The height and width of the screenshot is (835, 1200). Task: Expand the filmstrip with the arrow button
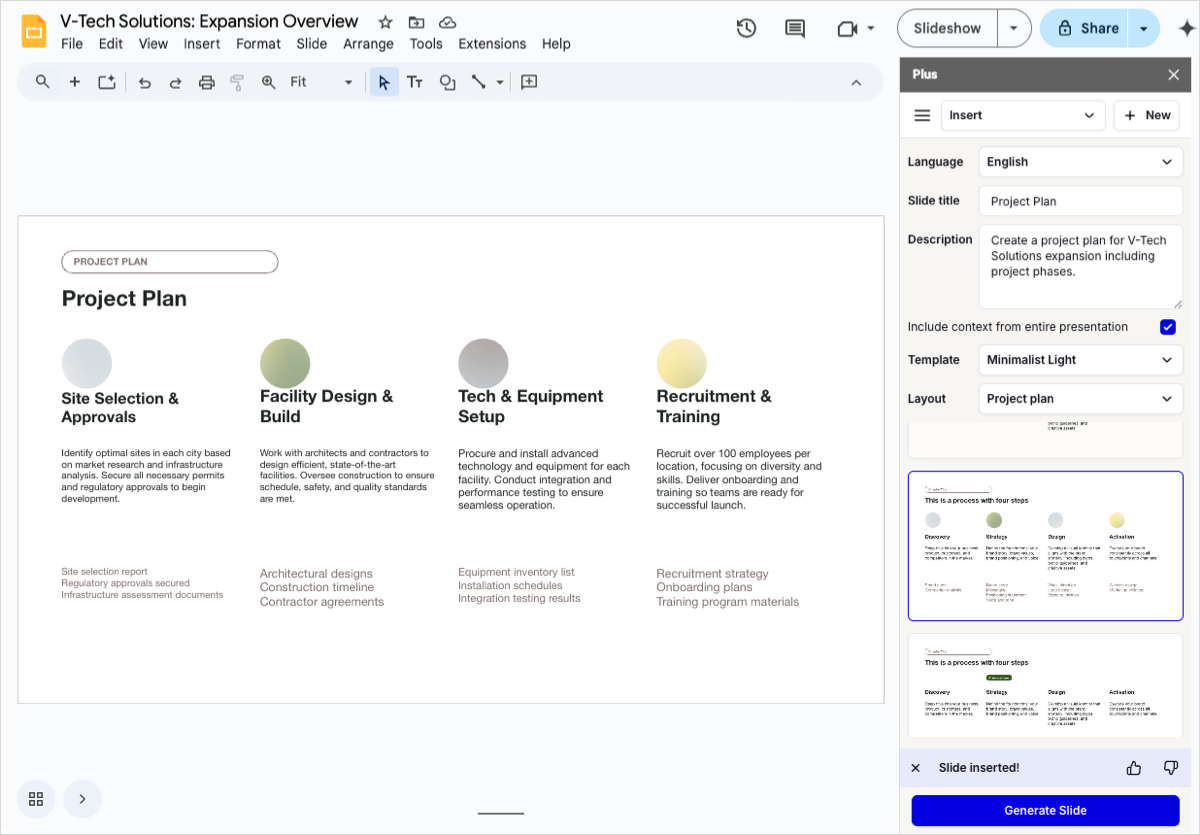pos(83,799)
